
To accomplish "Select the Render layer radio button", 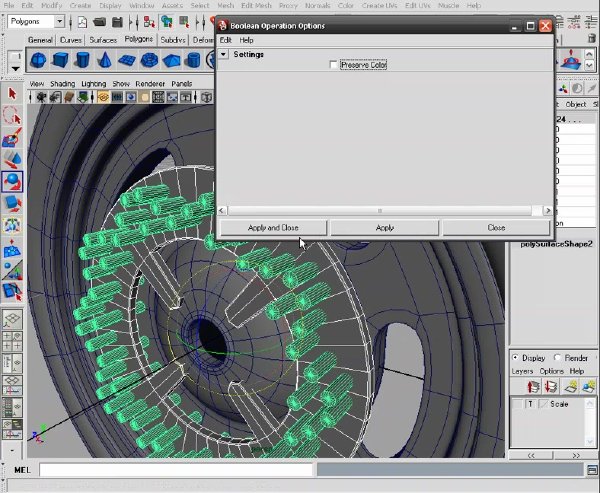I will click(557, 358).
